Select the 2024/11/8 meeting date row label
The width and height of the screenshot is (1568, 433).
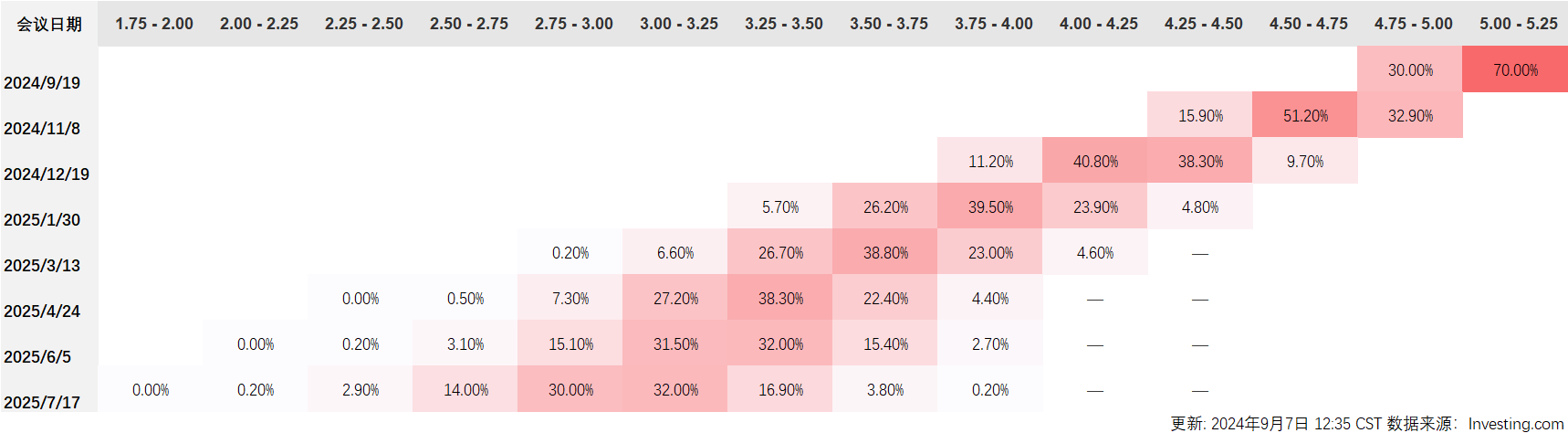(42, 129)
